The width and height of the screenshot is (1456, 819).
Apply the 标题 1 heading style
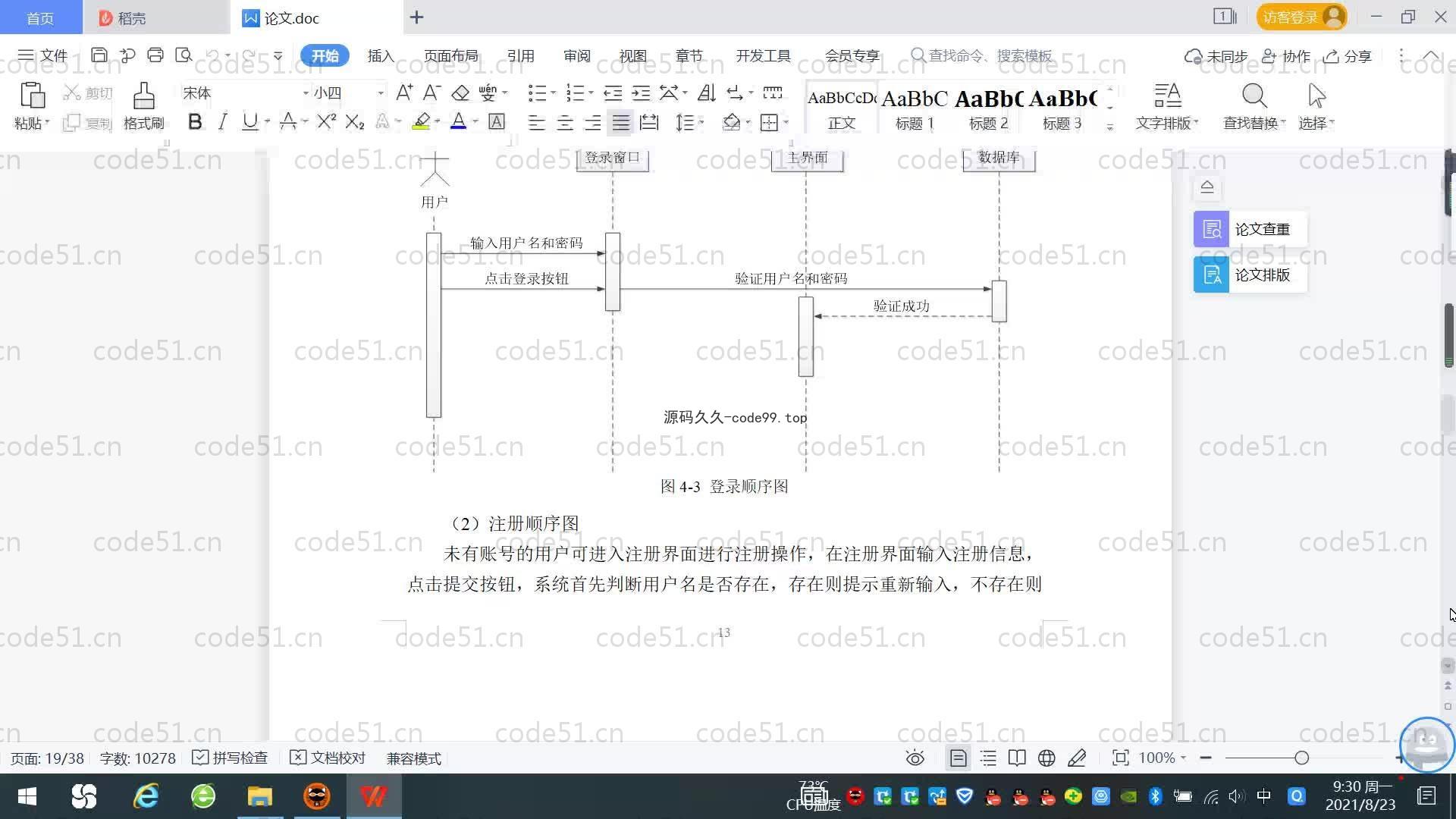coord(915,108)
